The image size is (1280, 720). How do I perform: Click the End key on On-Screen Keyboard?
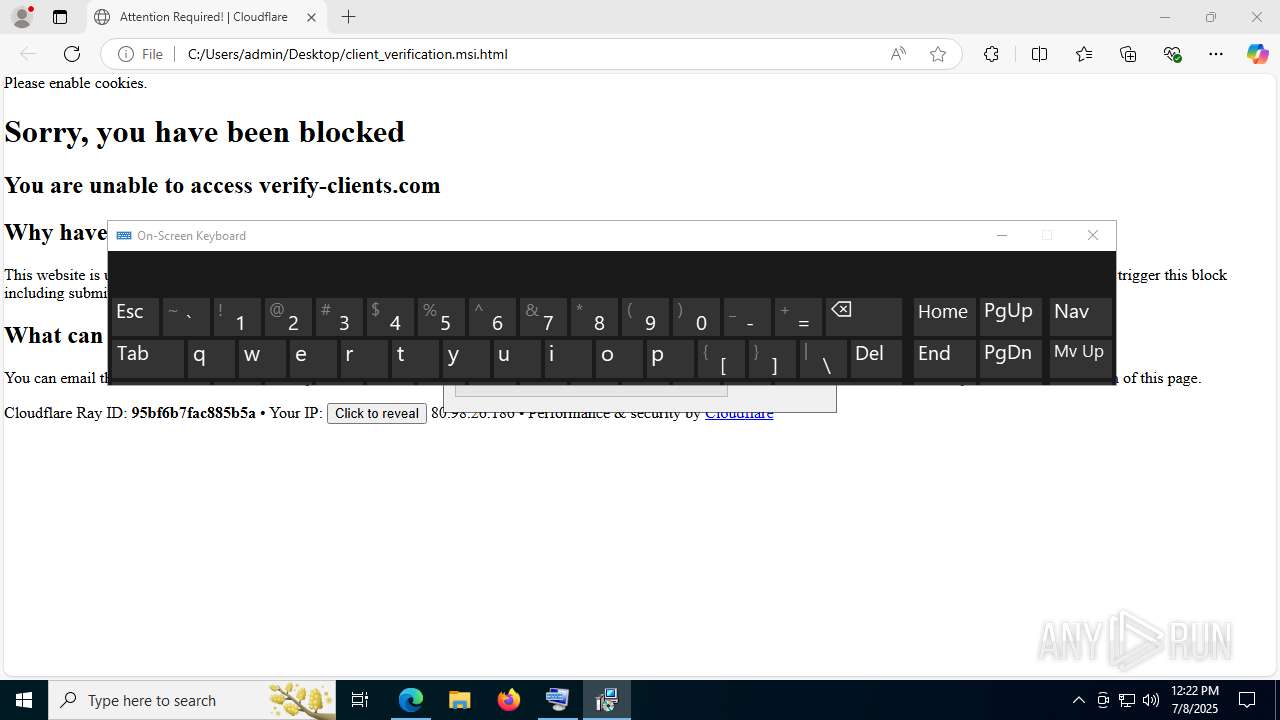pyautogui.click(x=944, y=358)
